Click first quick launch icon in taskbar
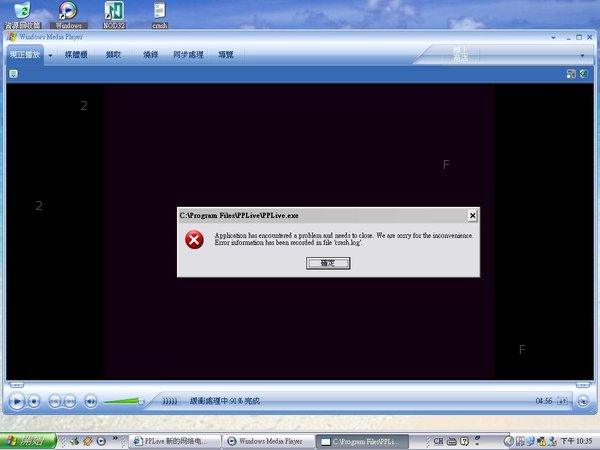Viewport: 600px width, 450px height. click(x=74, y=441)
